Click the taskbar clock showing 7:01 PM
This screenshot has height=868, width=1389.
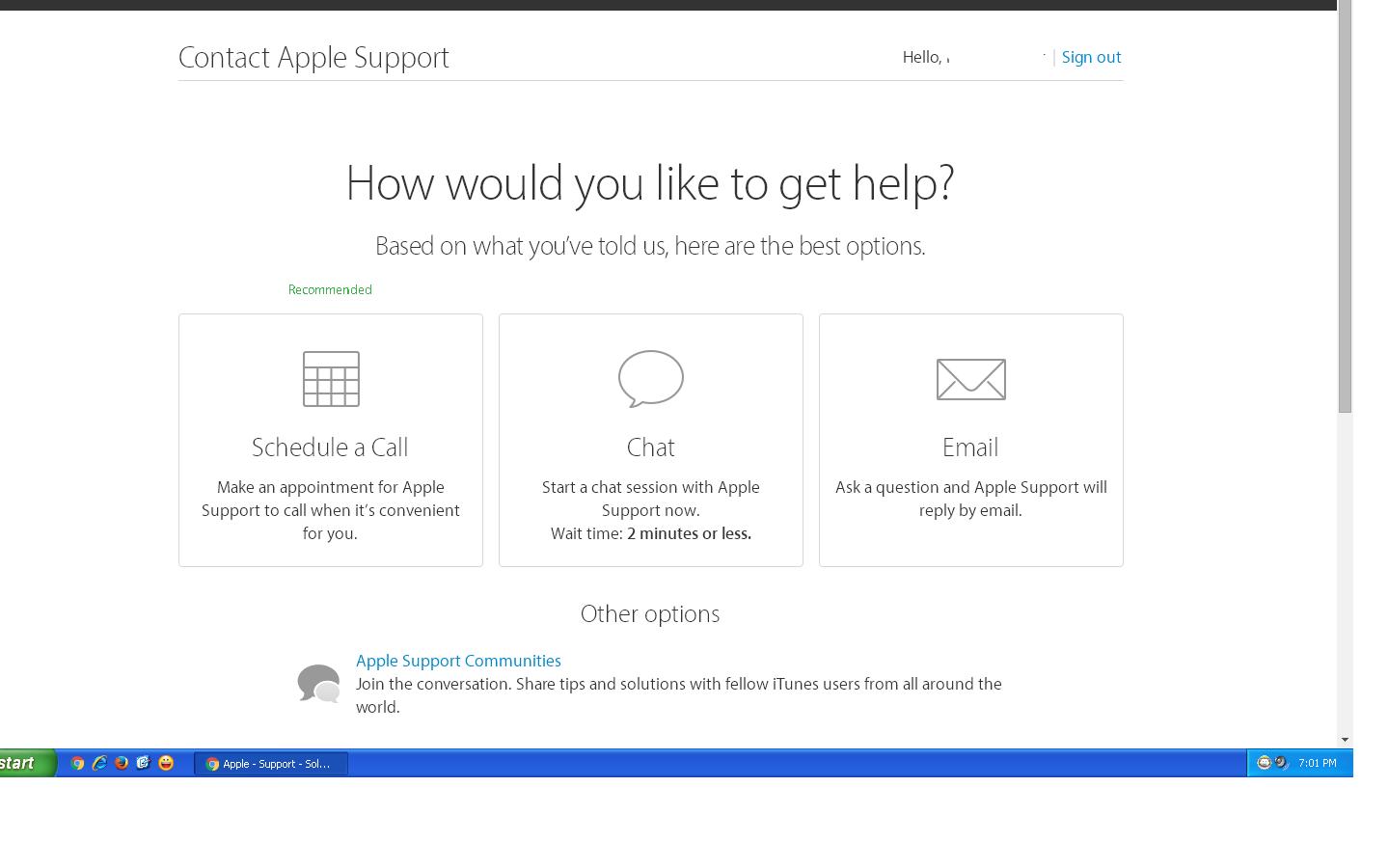[x=1318, y=763]
